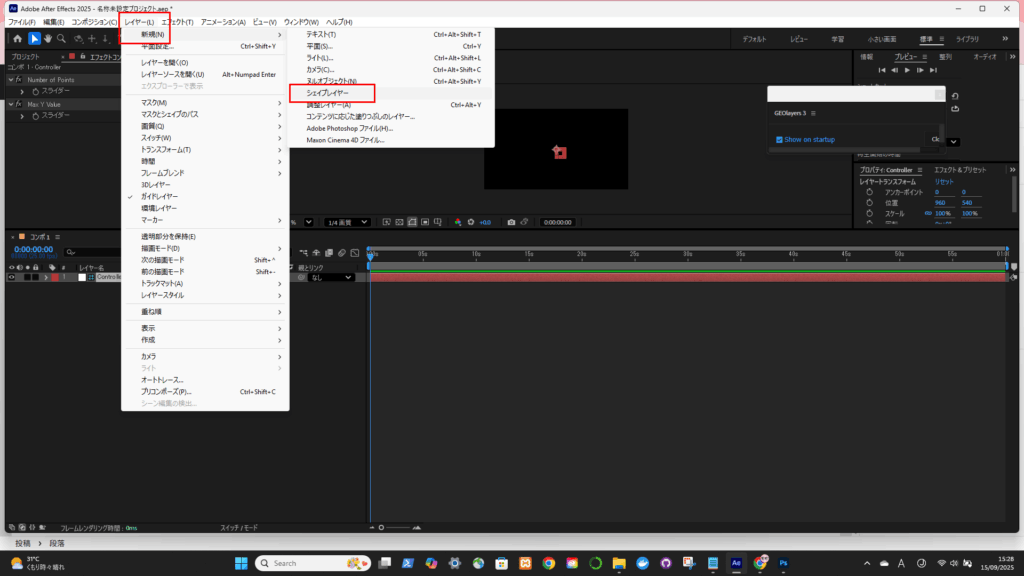Viewport: 1024px width, 576px height.
Task: Click the position stopwatch in Properties panel
Action: pyautogui.click(x=869, y=203)
